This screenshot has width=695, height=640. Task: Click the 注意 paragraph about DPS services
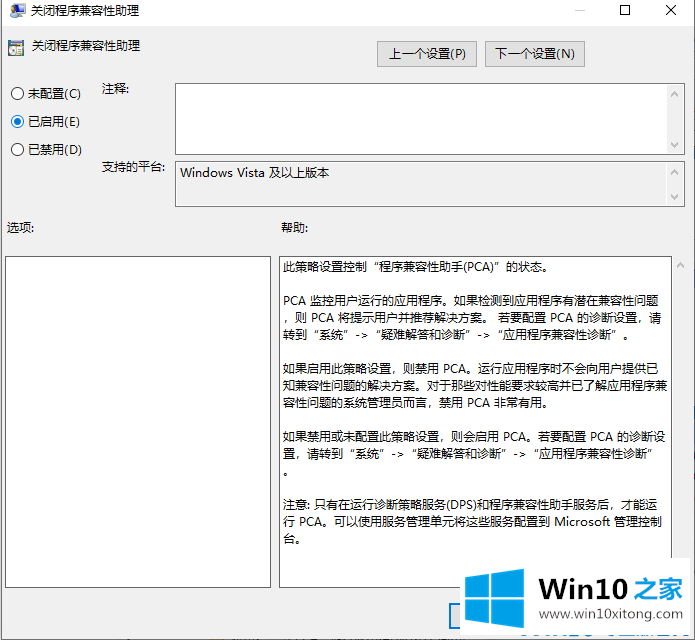point(472,522)
